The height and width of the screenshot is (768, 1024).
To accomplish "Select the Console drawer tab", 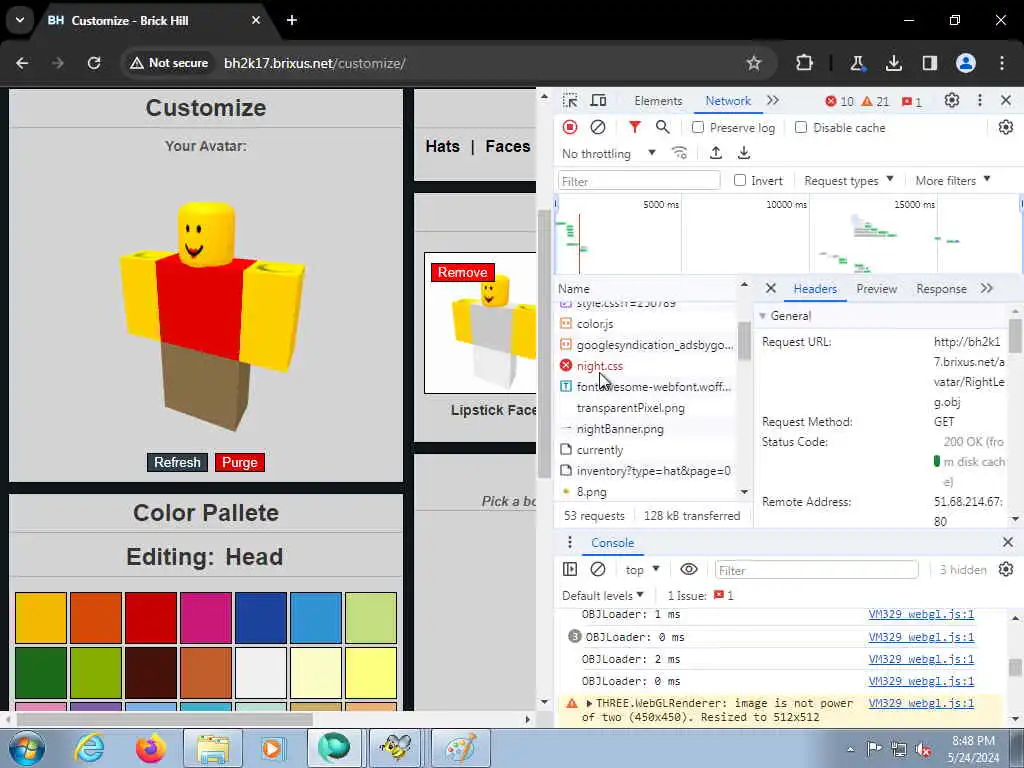I will pos(612,543).
